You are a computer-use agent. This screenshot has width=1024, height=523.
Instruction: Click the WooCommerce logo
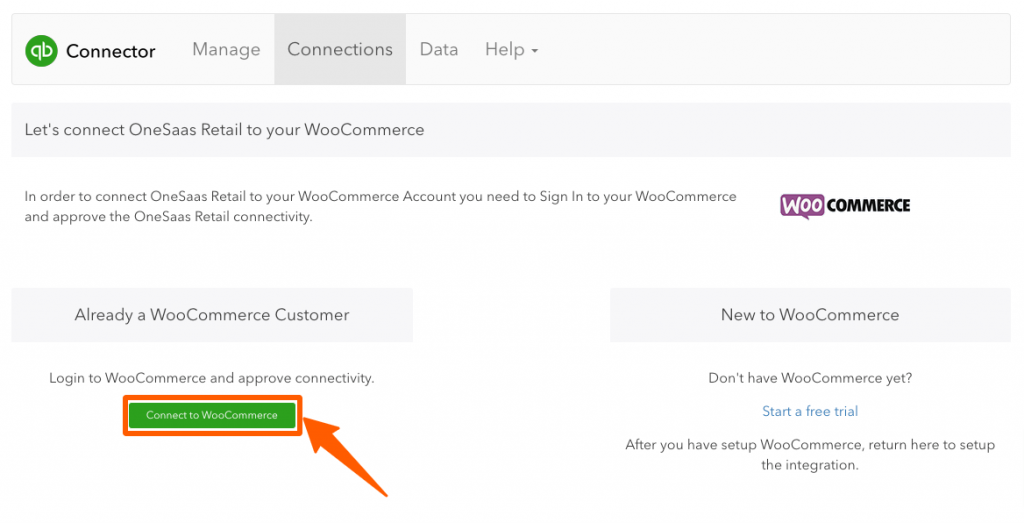click(845, 206)
